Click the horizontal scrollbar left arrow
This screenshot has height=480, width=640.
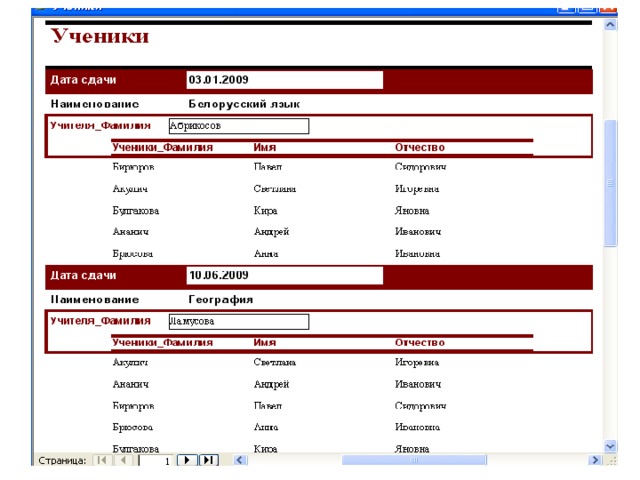pyautogui.click(x=240, y=460)
